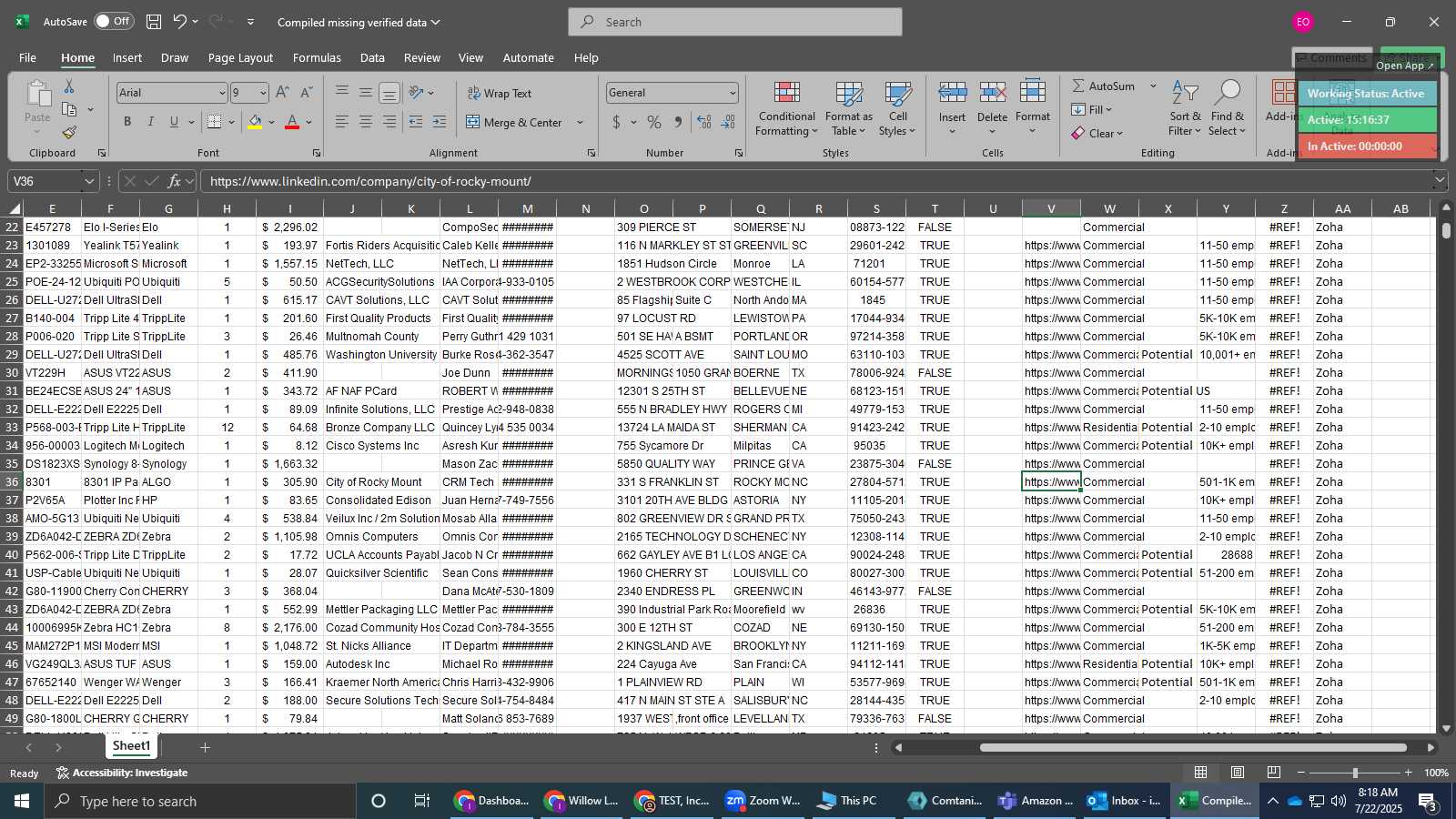Expand Merge & Center dropdown arrow
Viewport: 1456px width, 819px height.
coord(580,122)
